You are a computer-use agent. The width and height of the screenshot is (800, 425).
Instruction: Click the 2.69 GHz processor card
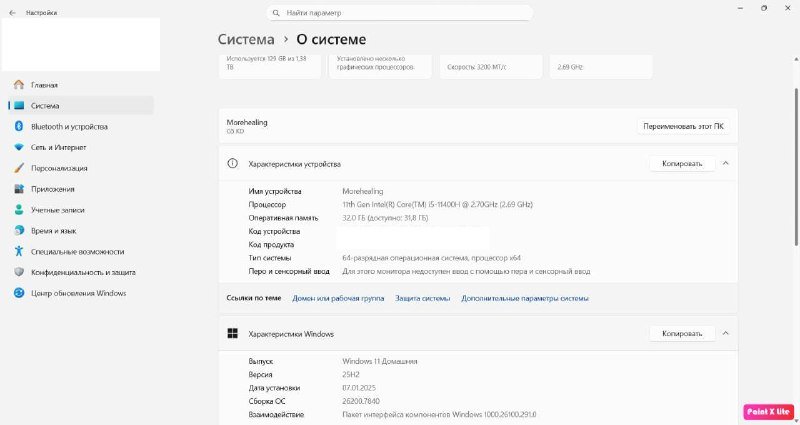click(601, 66)
